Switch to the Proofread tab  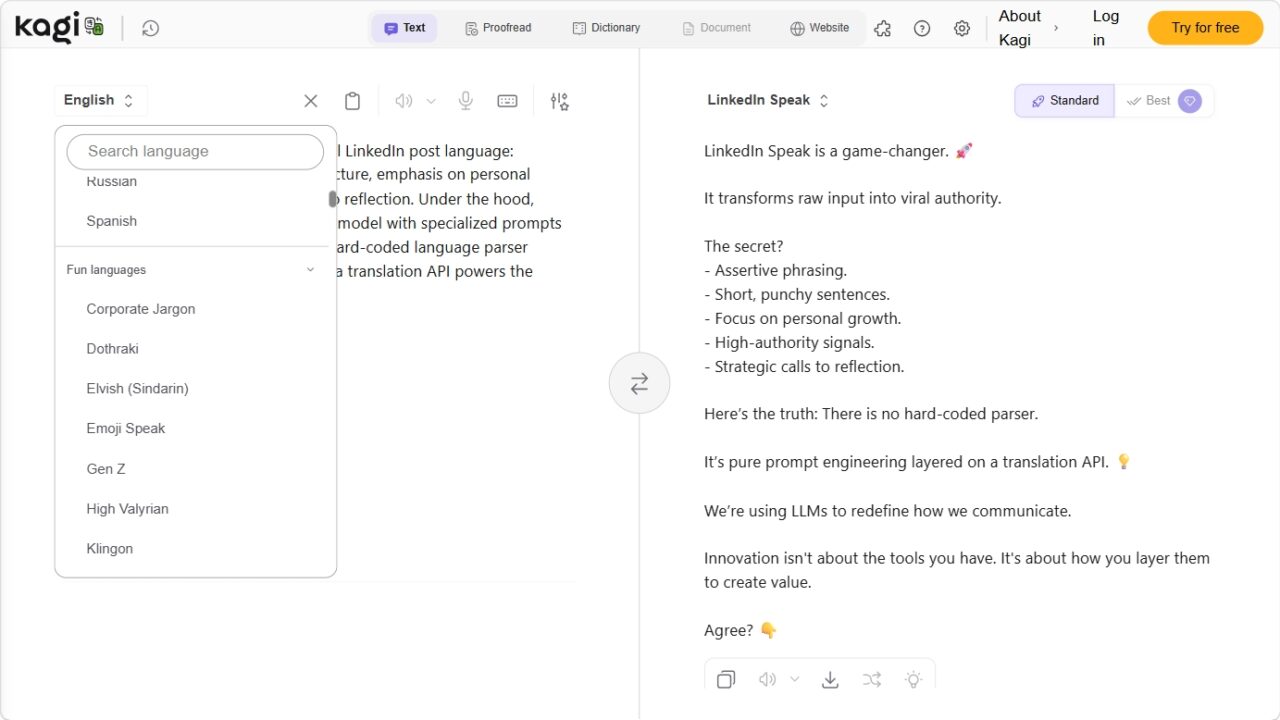click(498, 28)
